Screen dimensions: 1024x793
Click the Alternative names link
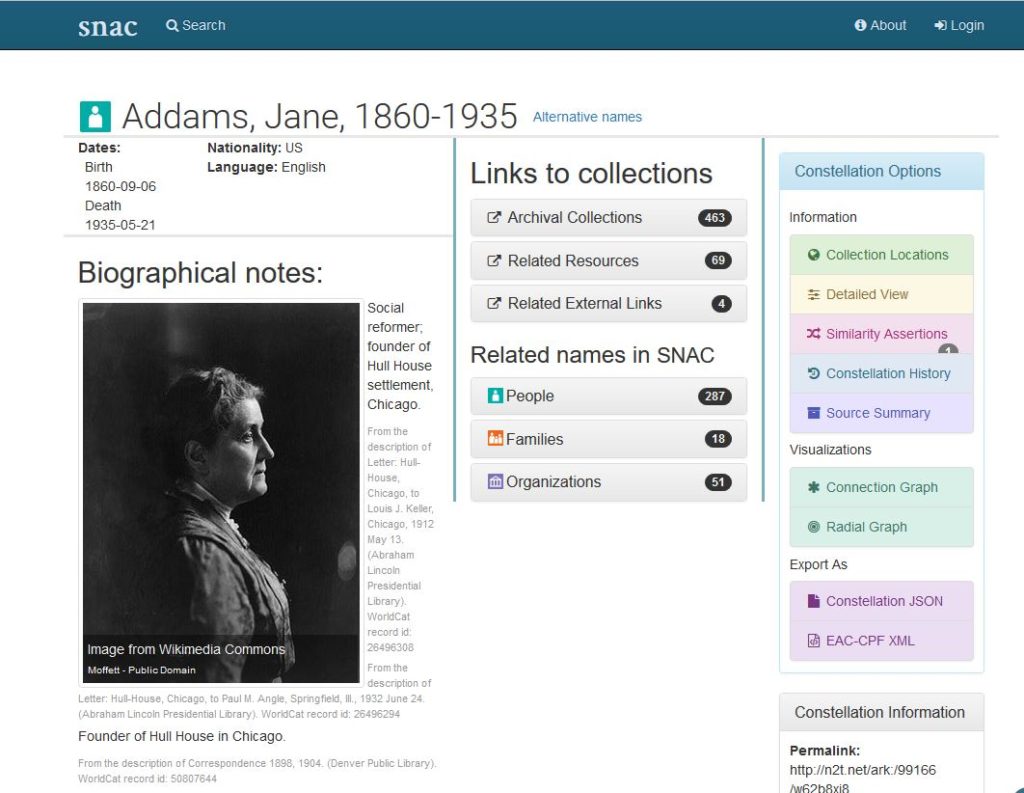tap(587, 117)
